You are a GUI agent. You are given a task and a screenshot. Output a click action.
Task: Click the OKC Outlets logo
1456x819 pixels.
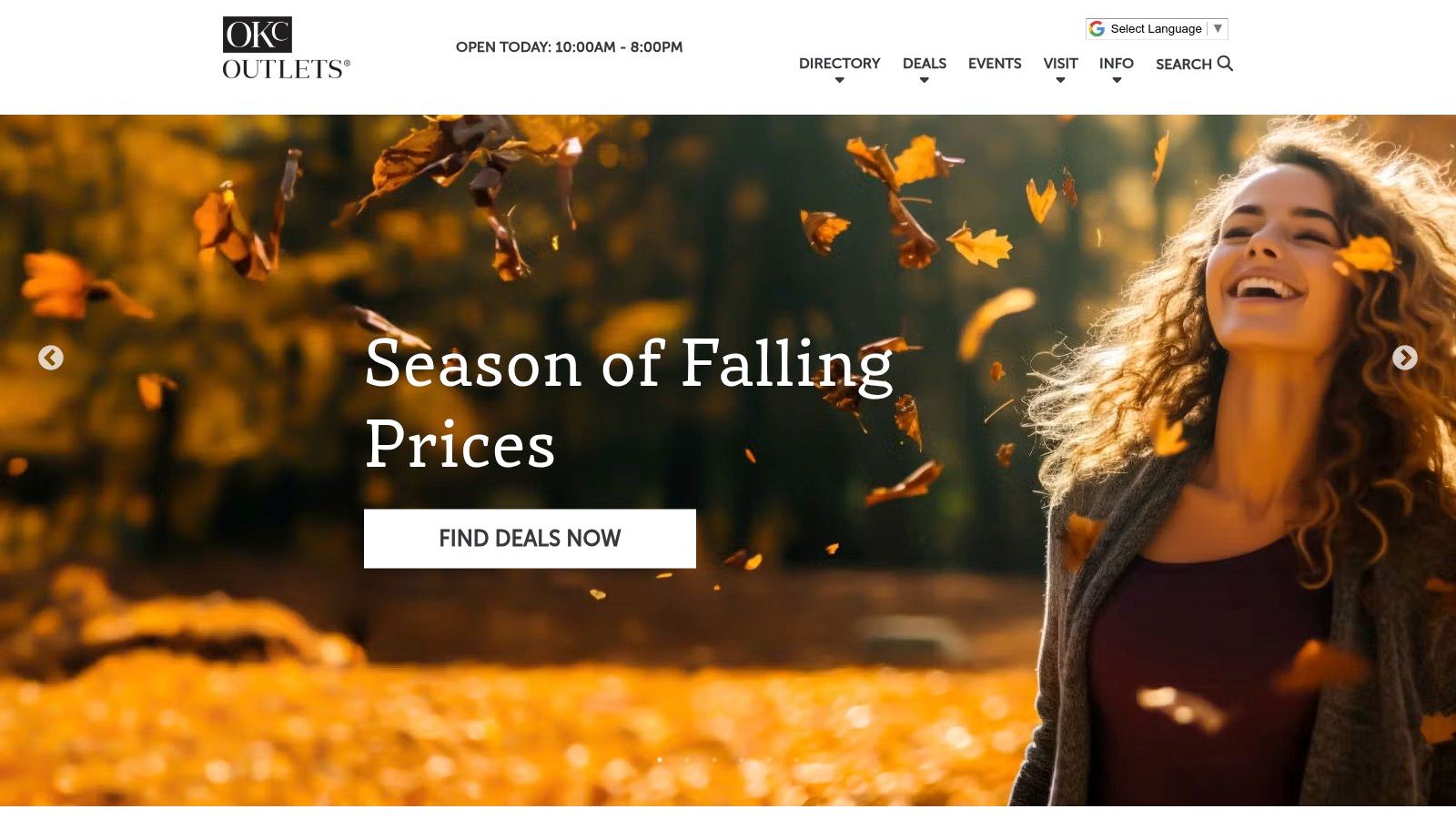click(286, 48)
